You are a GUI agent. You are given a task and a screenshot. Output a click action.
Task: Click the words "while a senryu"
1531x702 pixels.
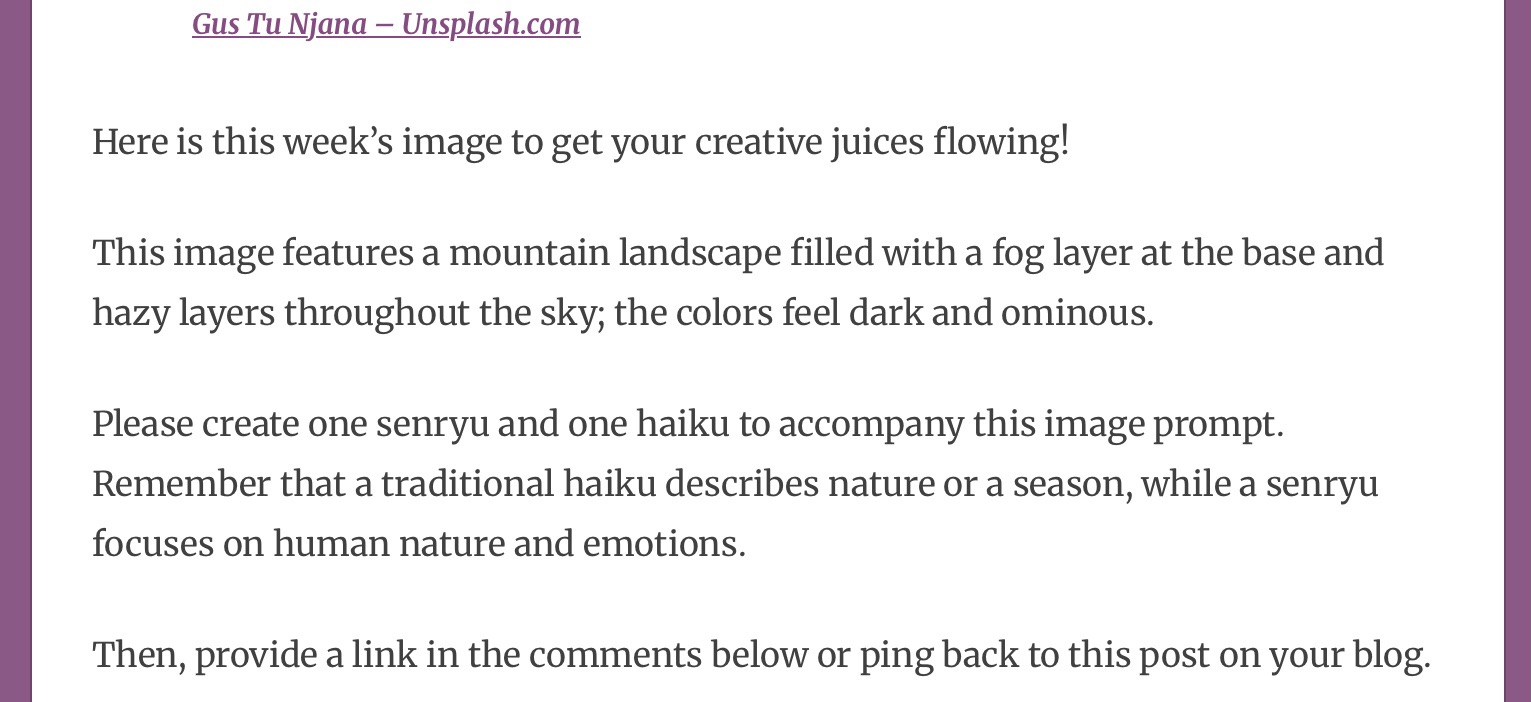tap(1259, 484)
